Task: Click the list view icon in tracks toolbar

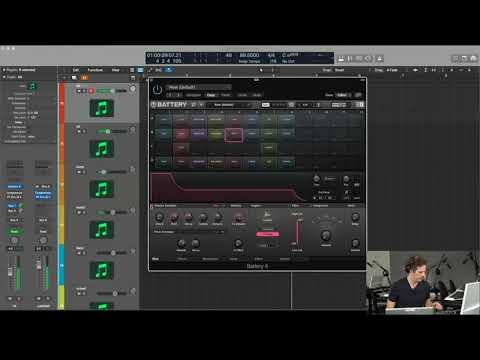Action: tap(132, 70)
